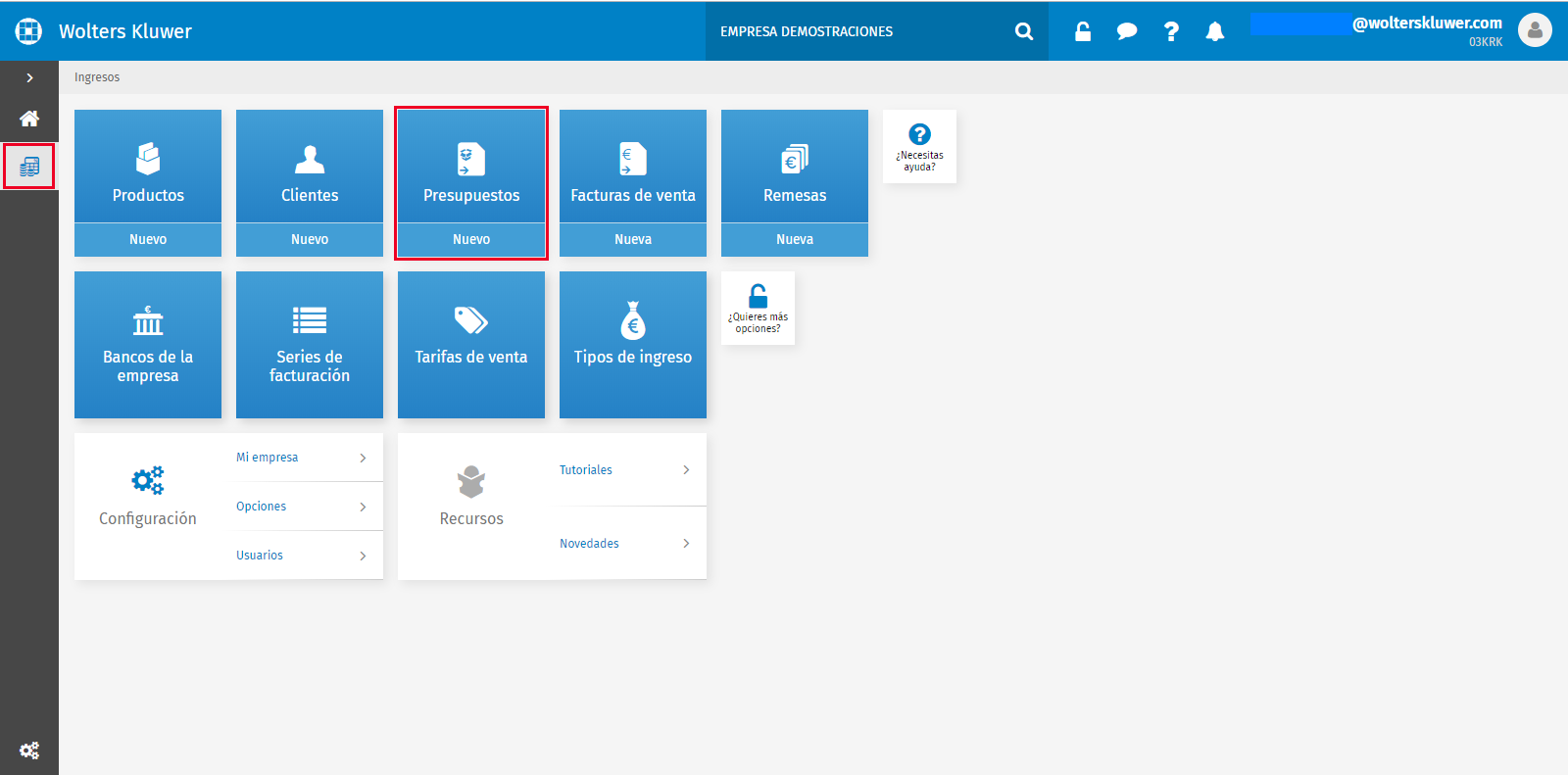The width and height of the screenshot is (1568, 775).
Task: Open the Clientes tile
Action: click(x=310, y=167)
